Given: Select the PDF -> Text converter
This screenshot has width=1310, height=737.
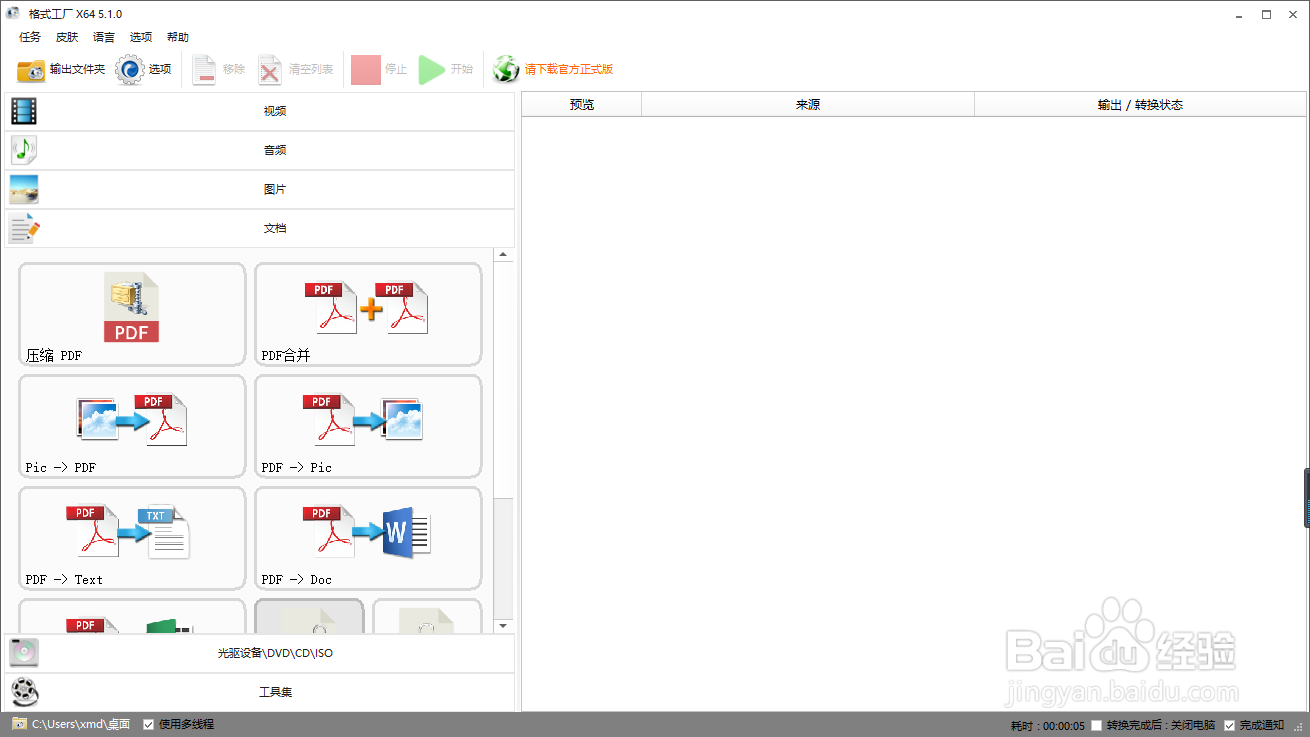Looking at the screenshot, I should (132, 538).
